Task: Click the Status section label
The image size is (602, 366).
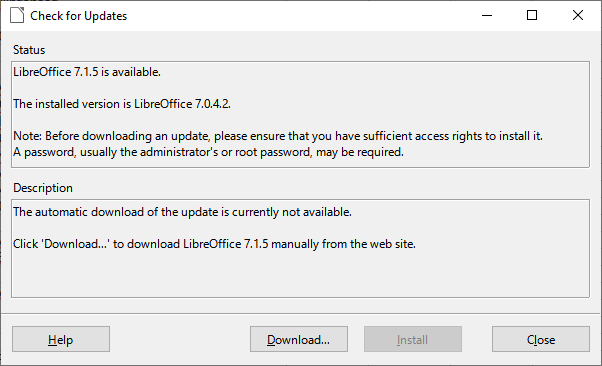Action: [29, 50]
